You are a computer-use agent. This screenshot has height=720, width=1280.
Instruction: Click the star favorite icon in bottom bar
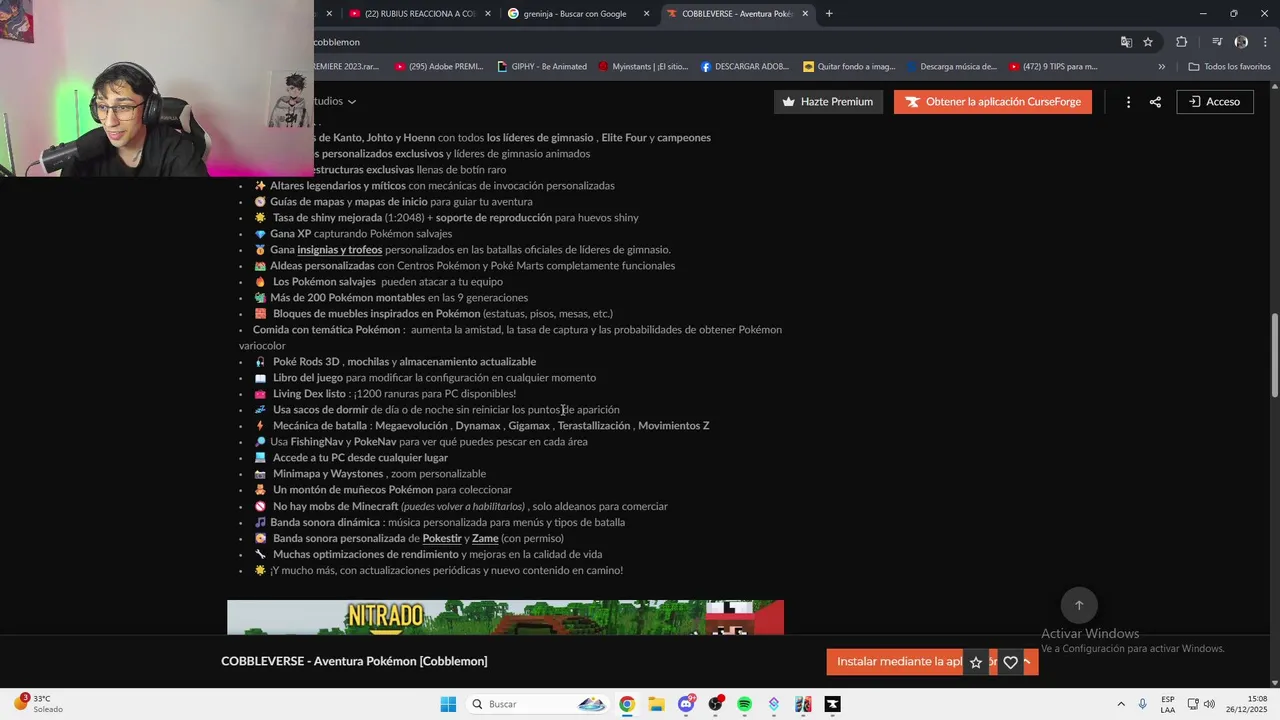pos(976,662)
